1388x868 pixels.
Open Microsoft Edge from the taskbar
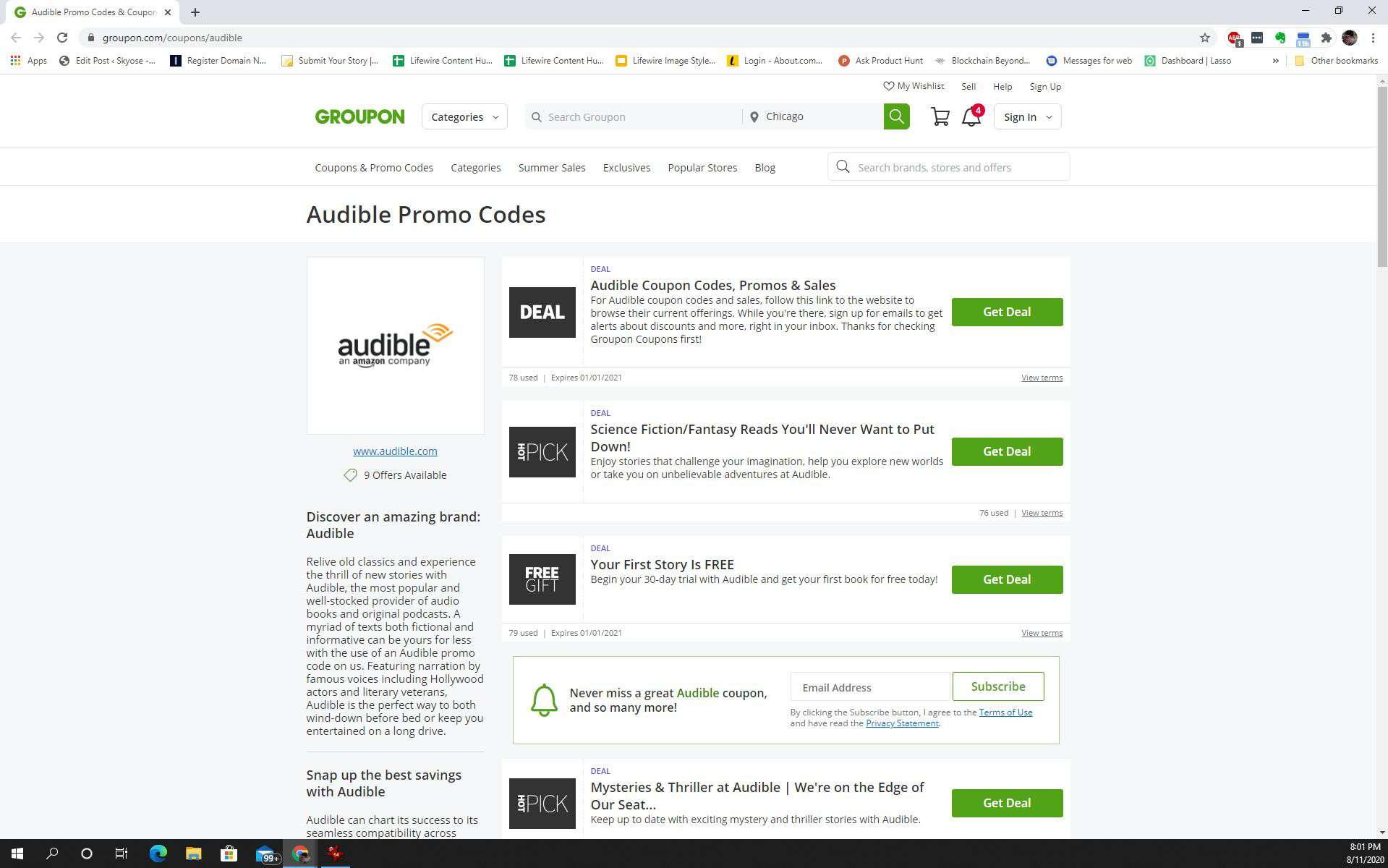coord(158,854)
